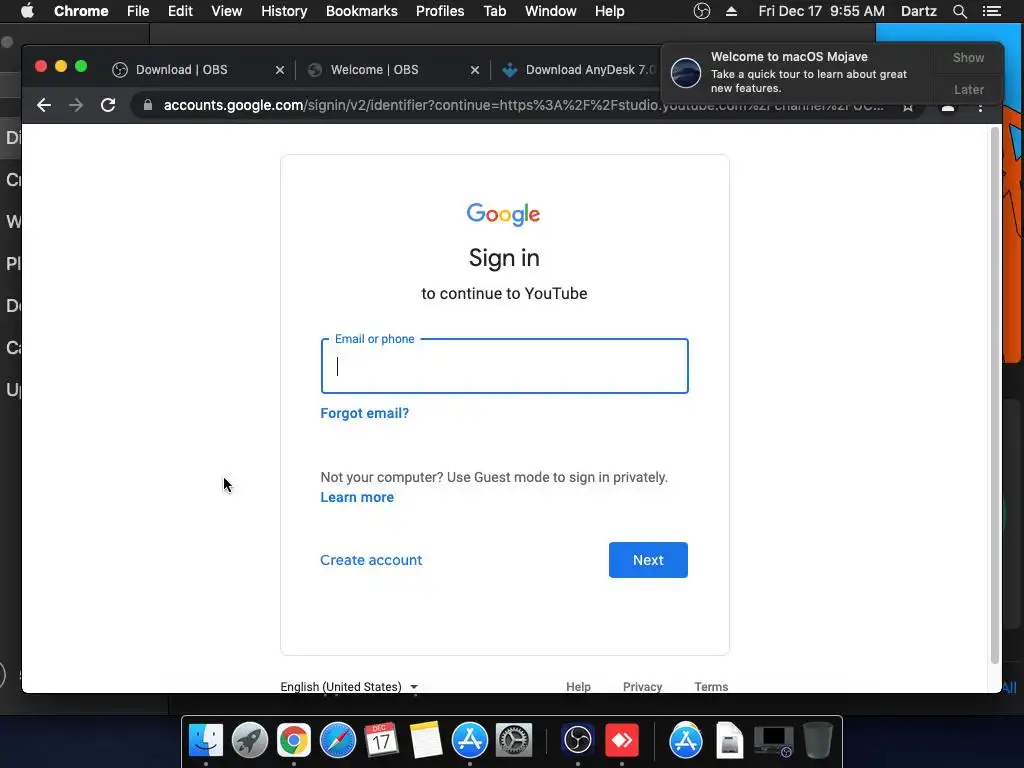The height and width of the screenshot is (768, 1024).
Task: Click the OBS status icon in menu bar
Action: point(701,11)
